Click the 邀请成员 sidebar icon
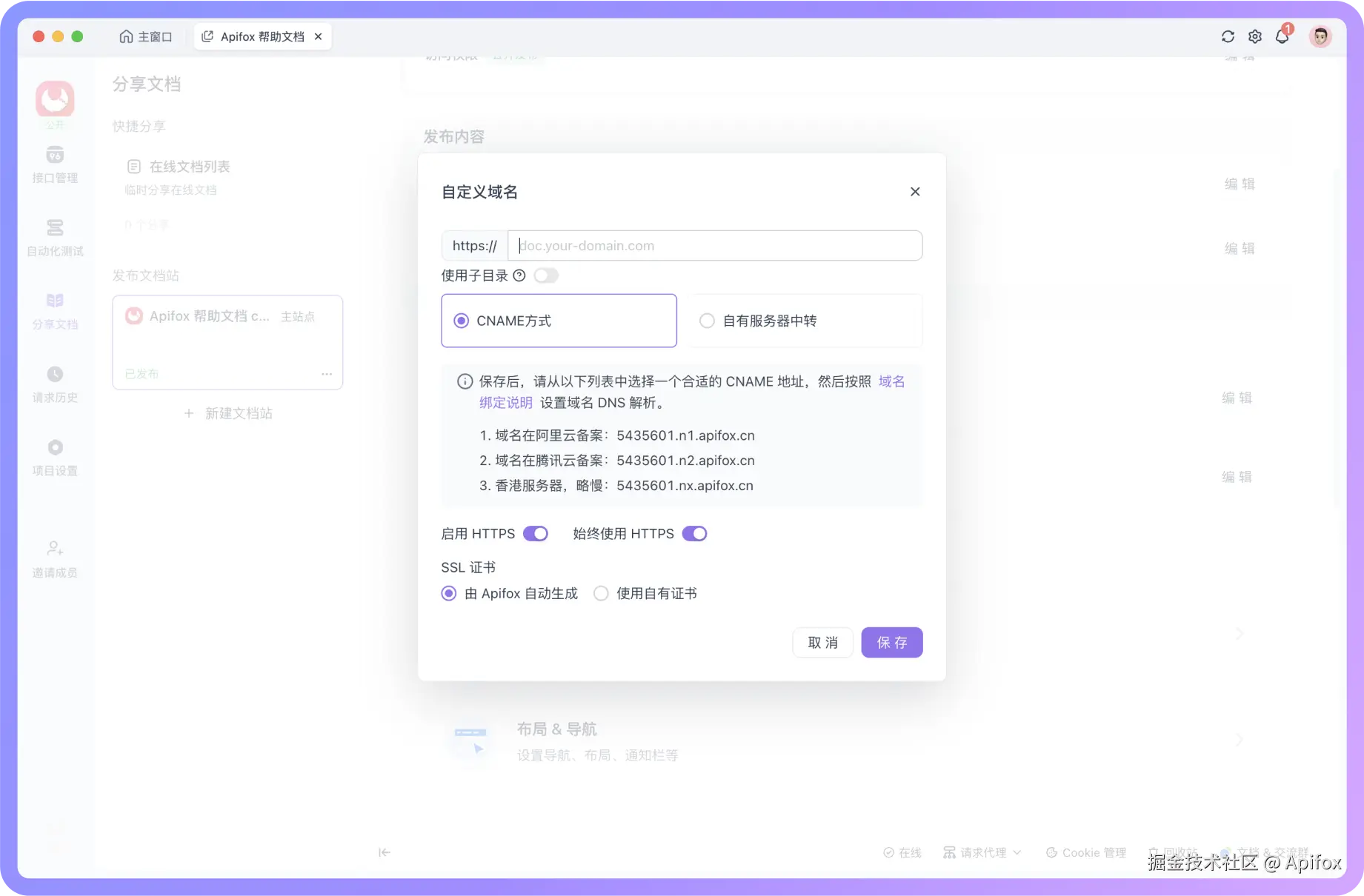Viewport: 1364px width, 896px height. 54,558
